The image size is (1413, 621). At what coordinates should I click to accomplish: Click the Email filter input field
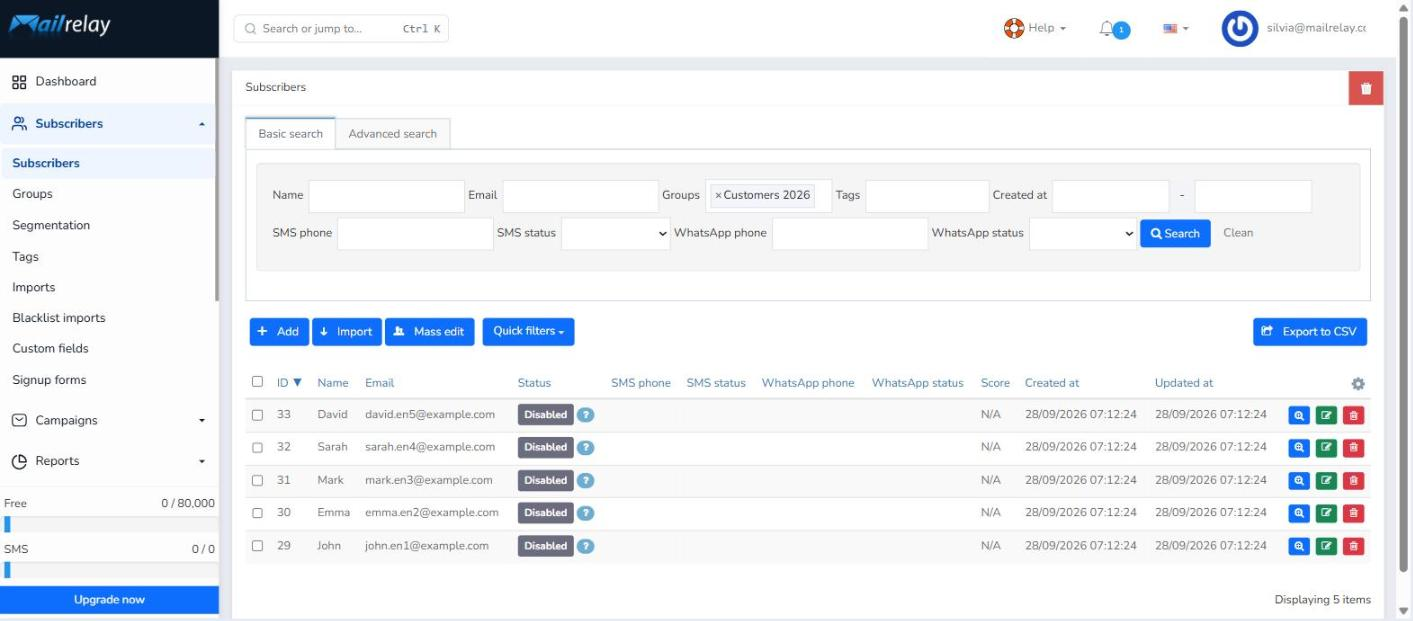(580, 196)
